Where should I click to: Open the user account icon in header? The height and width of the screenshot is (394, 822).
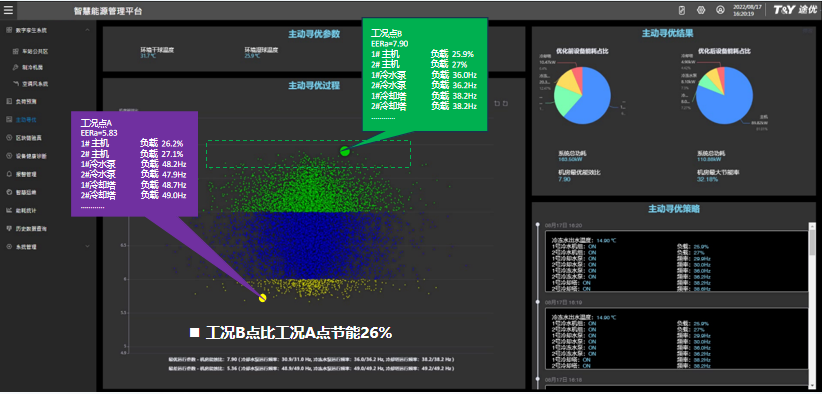tap(720, 10)
